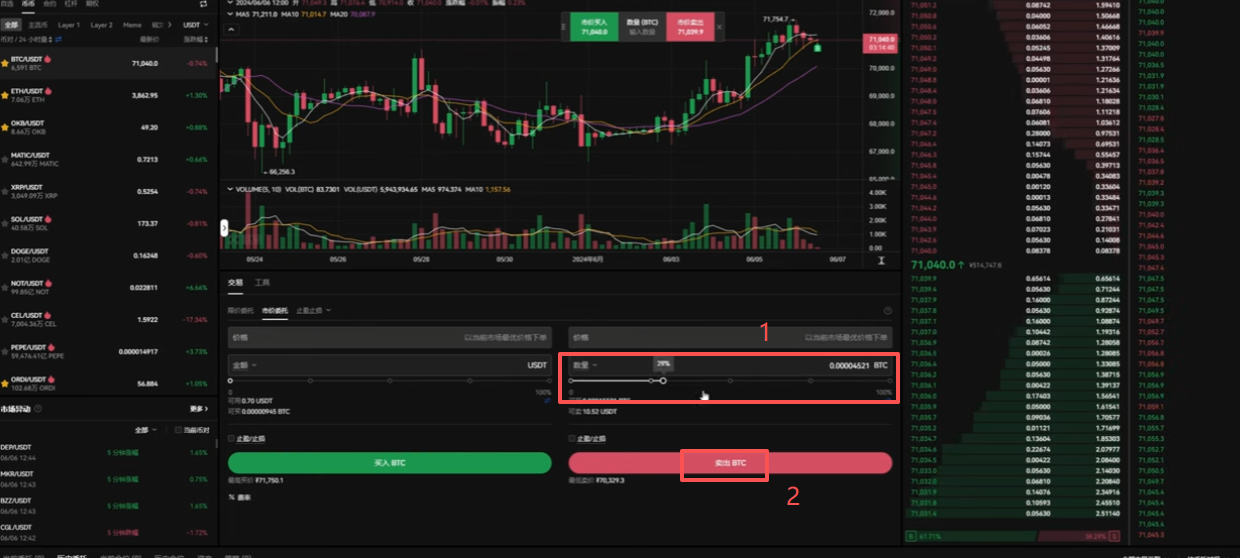This screenshot has width=1240, height=558.
Task: Click the refresh icon above the pair list
Action: click(204, 4)
